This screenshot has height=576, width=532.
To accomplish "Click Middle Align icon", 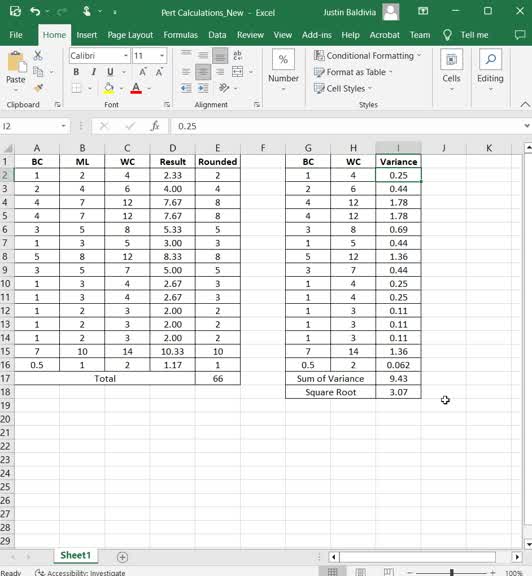I will (203, 55).
